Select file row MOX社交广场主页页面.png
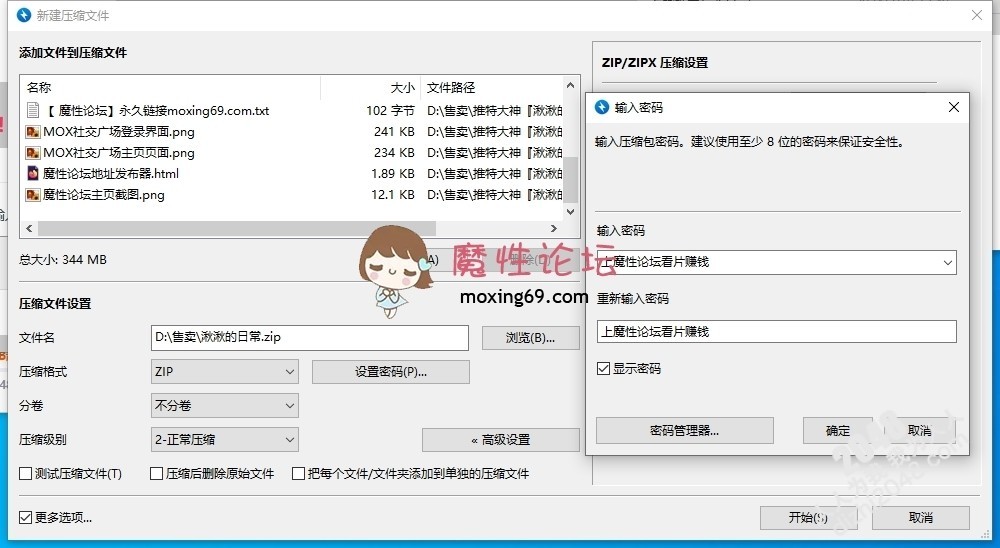 coord(293,153)
